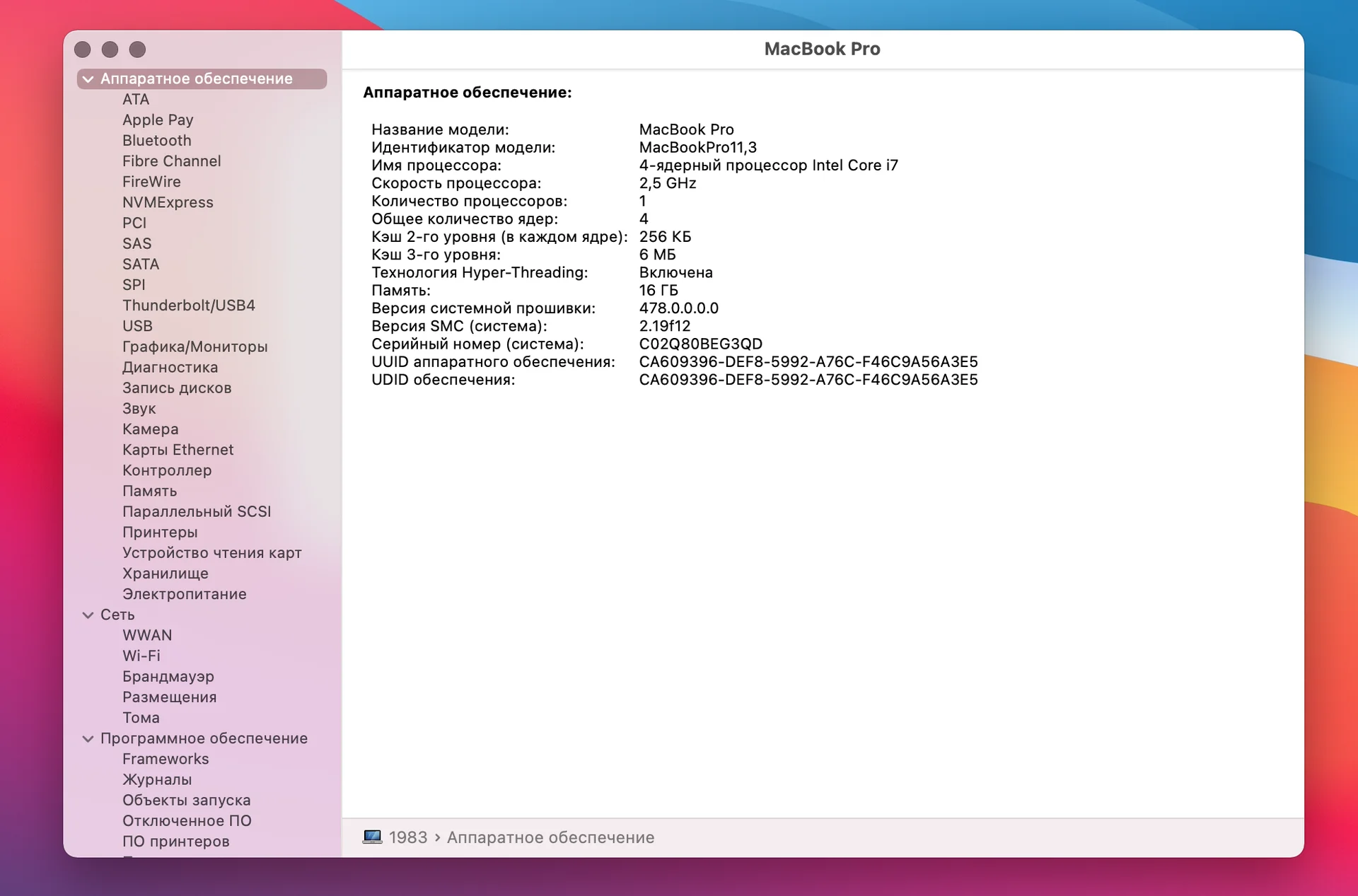1358x896 pixels.
Task: Select Отключенное ПО in the sidebar
Action: click(x=187, y=821)
